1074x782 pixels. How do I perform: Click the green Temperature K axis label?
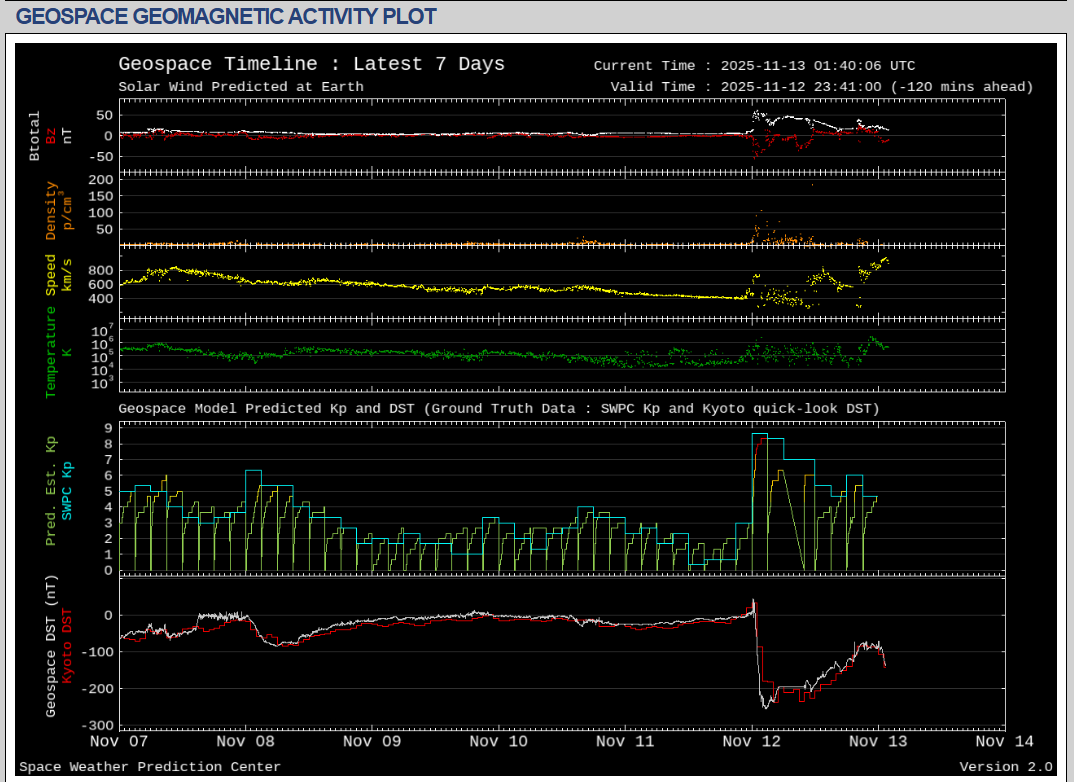tap(51, 352)
